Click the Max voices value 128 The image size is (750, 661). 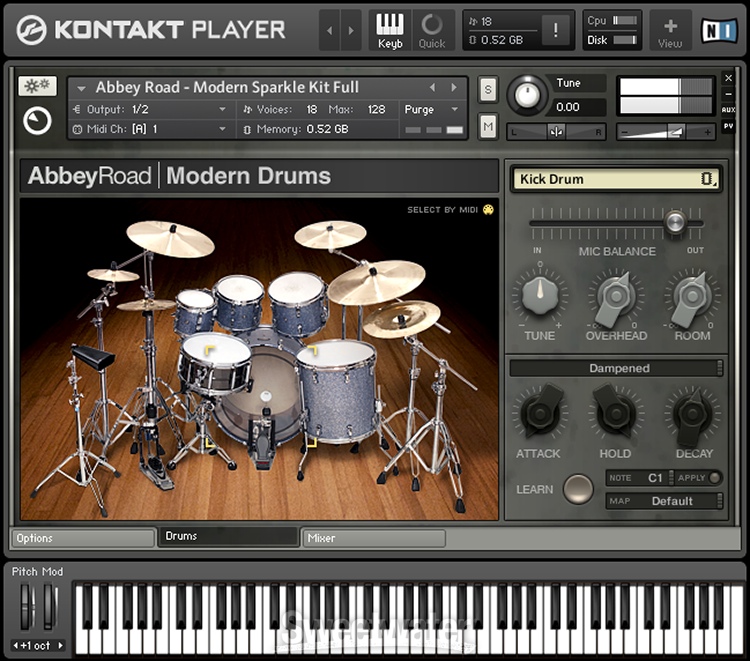click(376, 110)
